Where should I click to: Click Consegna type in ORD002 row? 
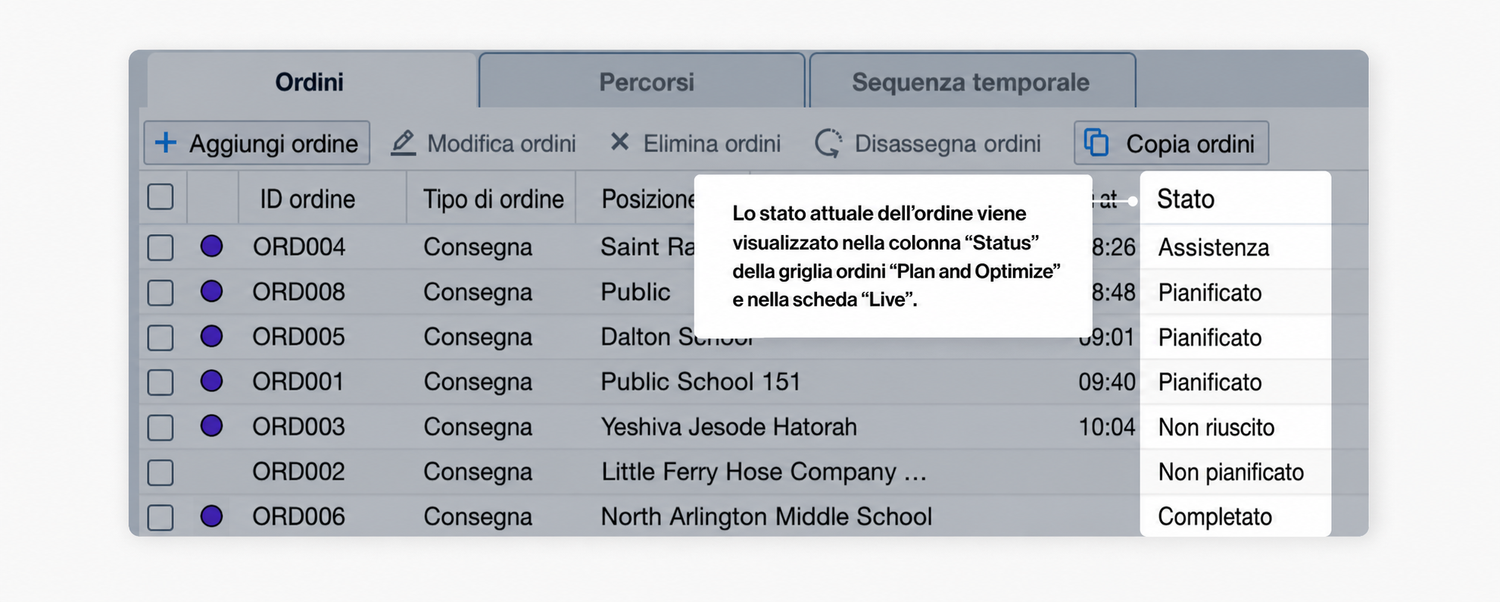point(478,472)
